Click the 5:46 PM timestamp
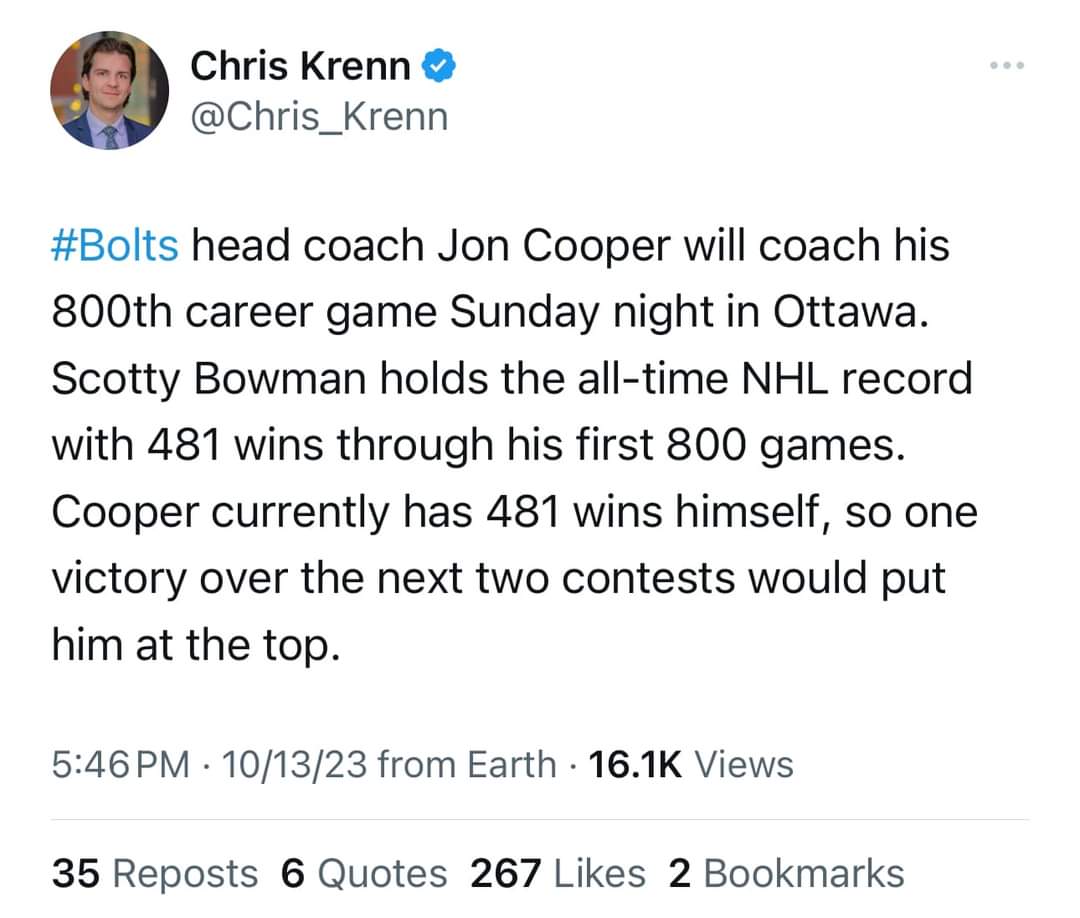 click(x=121, y=765)
